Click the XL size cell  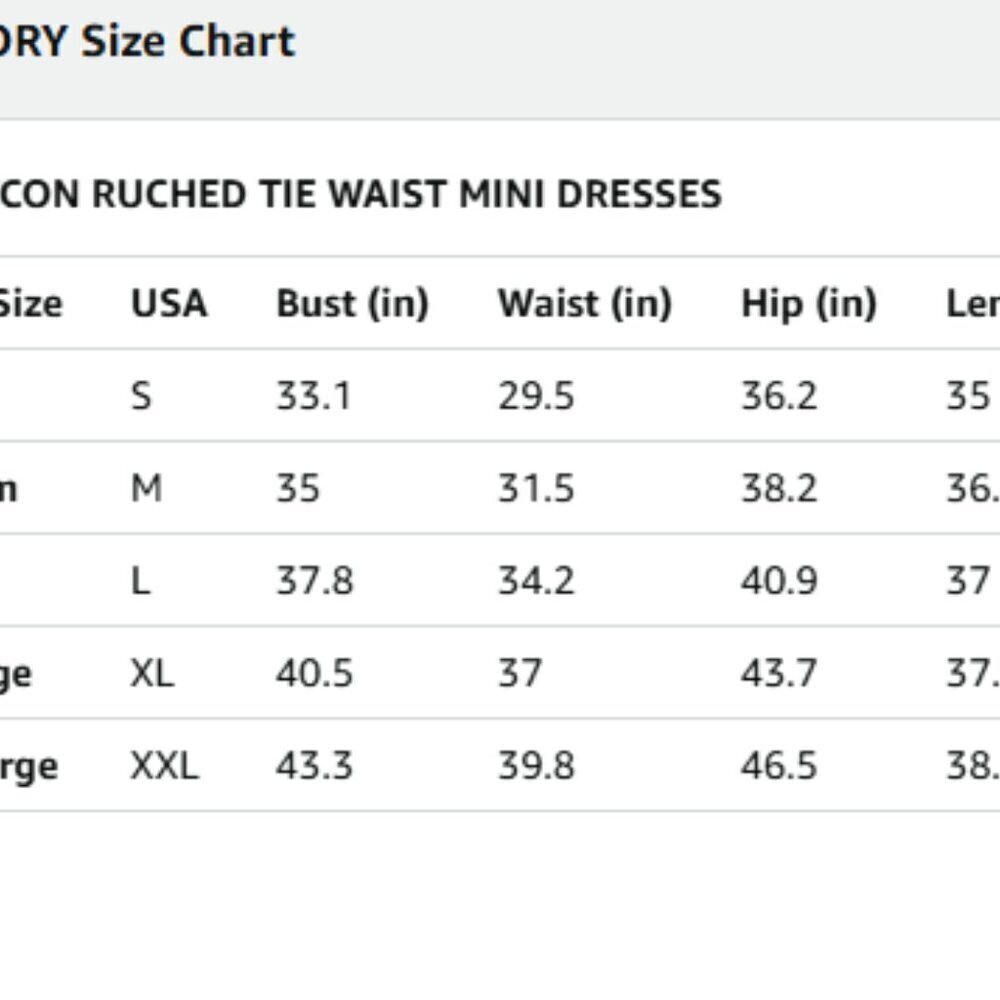coord(152,673)
